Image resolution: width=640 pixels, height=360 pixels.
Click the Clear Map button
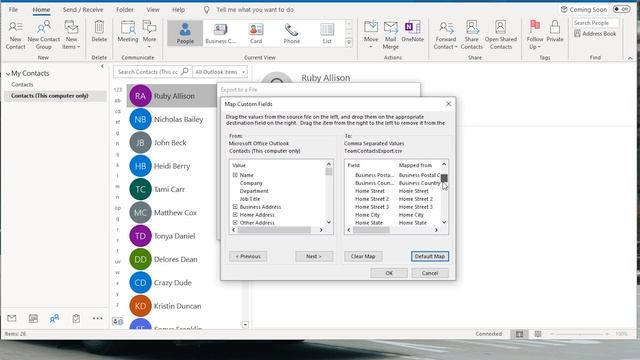tap(363, 256)
